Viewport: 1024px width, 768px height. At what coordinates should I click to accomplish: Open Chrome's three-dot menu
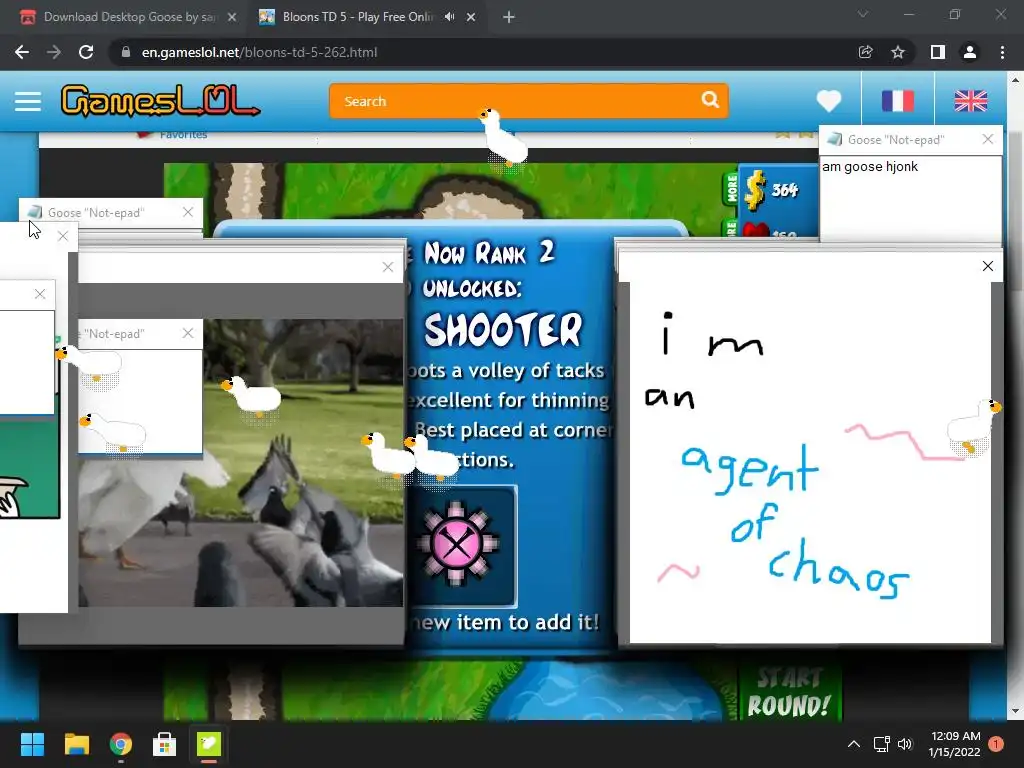1002,52
